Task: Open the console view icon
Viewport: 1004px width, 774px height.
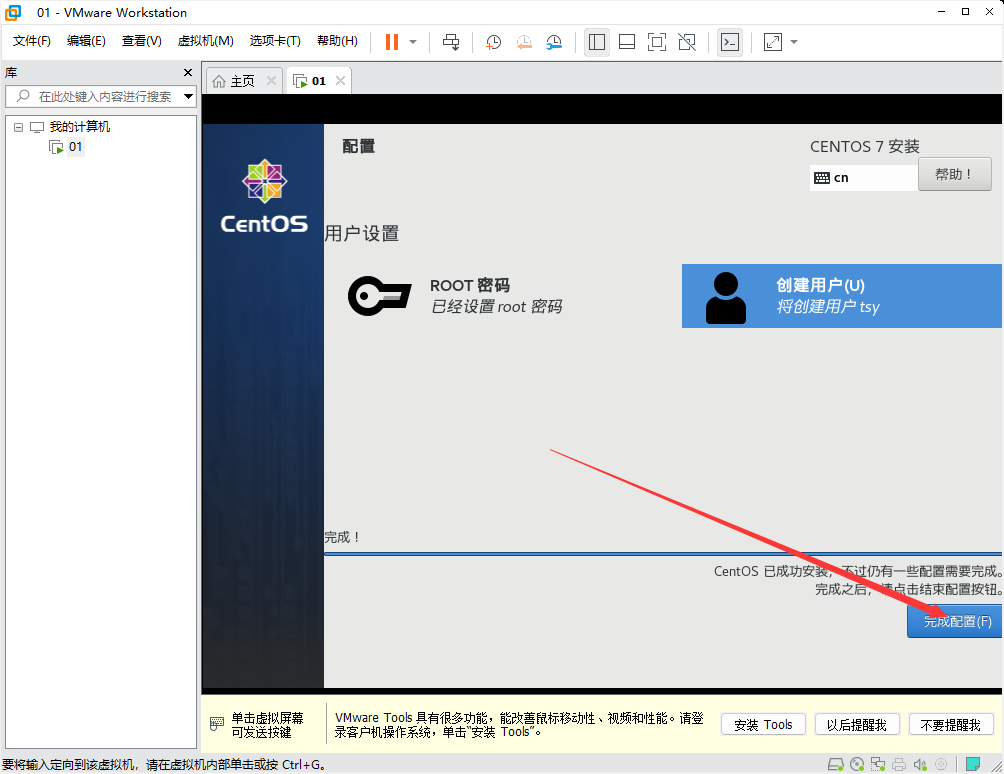Action: (730, 42)
